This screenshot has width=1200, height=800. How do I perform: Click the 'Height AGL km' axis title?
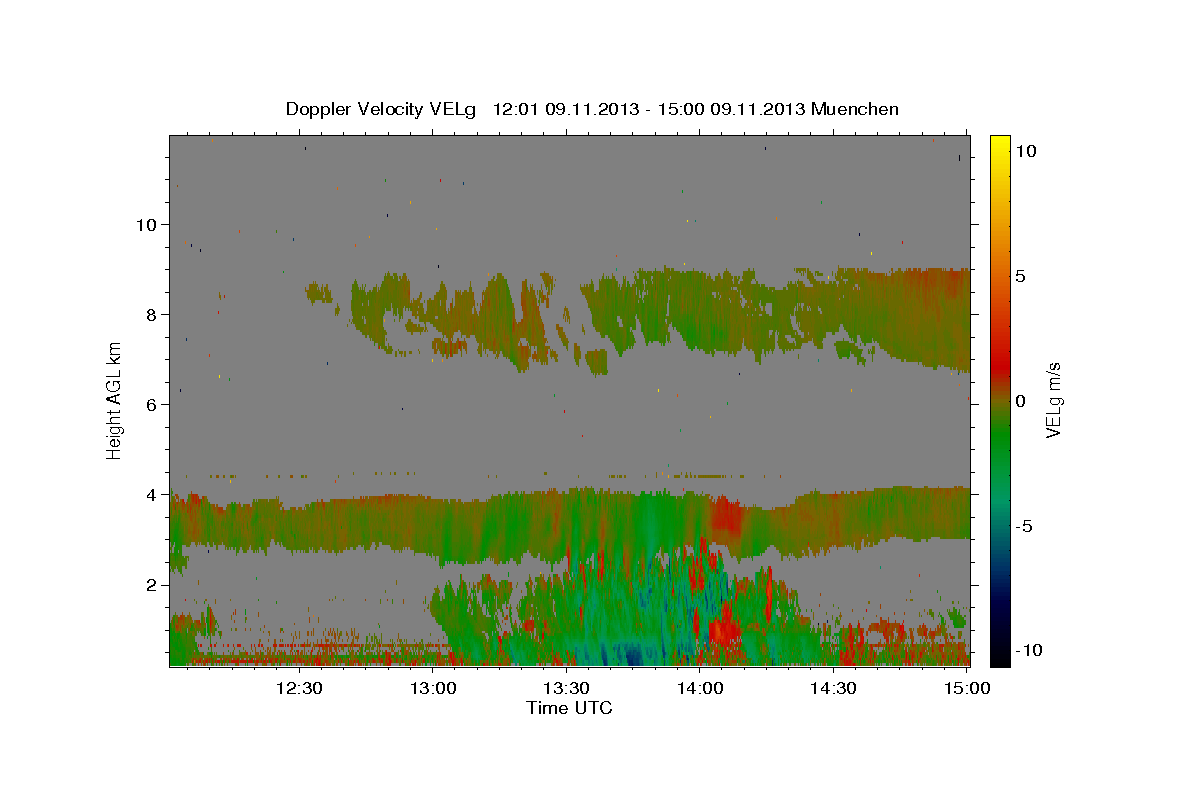point(114,400)
